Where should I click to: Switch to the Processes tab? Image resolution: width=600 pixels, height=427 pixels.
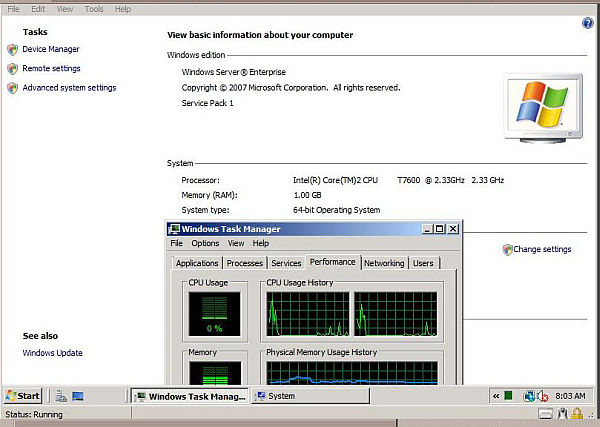[x=245, y=263]
